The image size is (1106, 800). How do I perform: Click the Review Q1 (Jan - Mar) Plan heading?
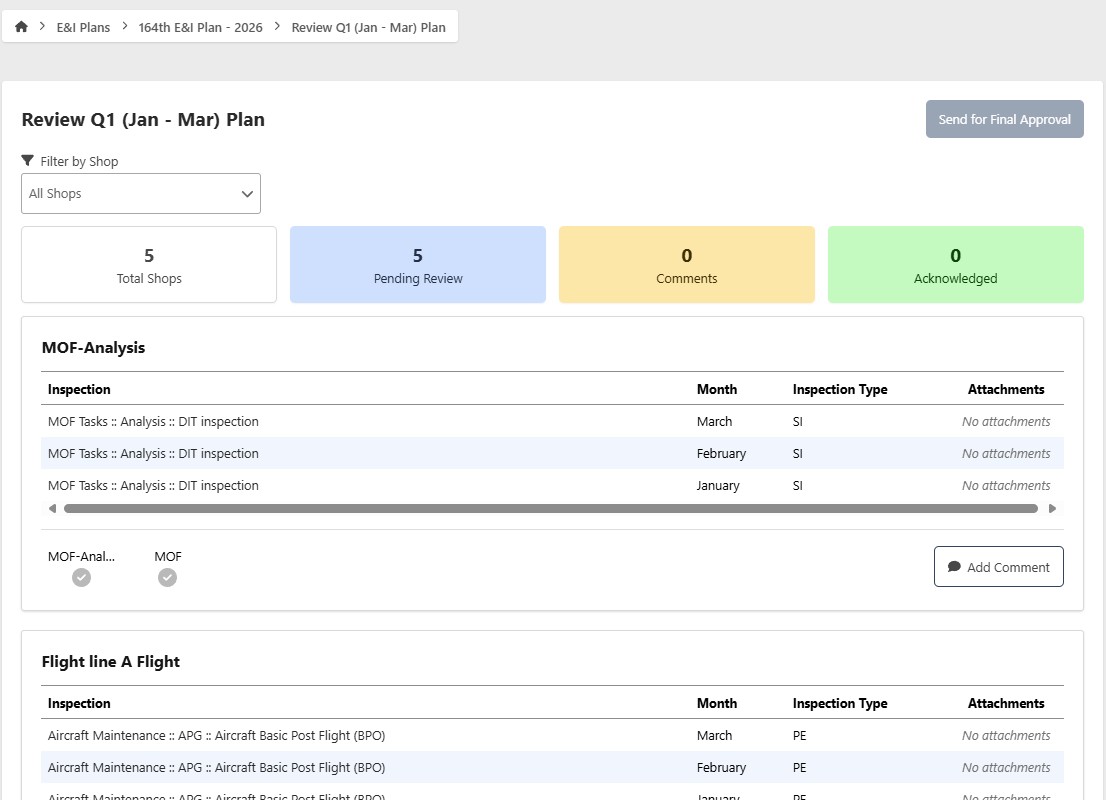(x=143, y=120)
